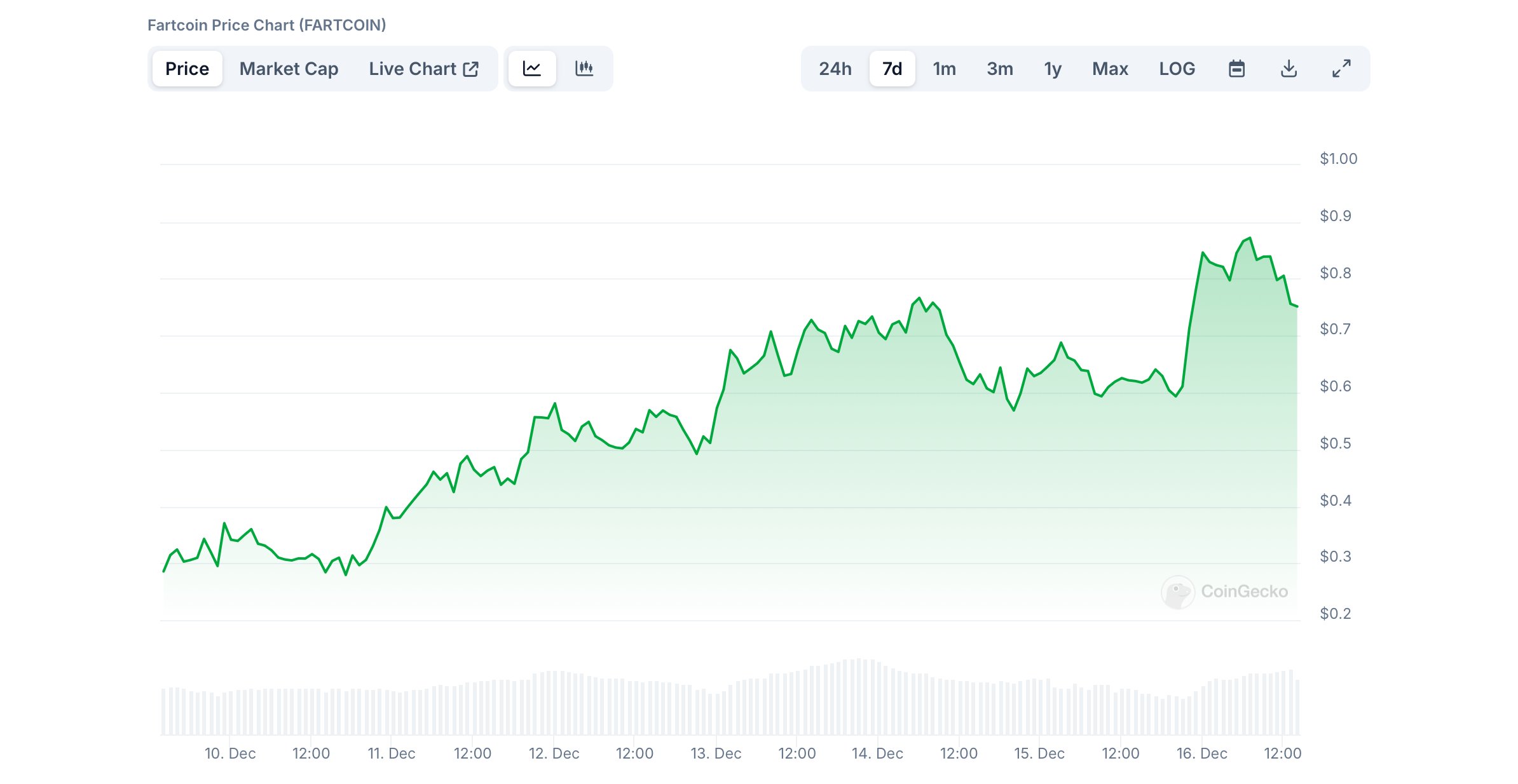The image size is (1518, 784).
Task: Switch to the Market Cap tab
Action: (288, 69)
